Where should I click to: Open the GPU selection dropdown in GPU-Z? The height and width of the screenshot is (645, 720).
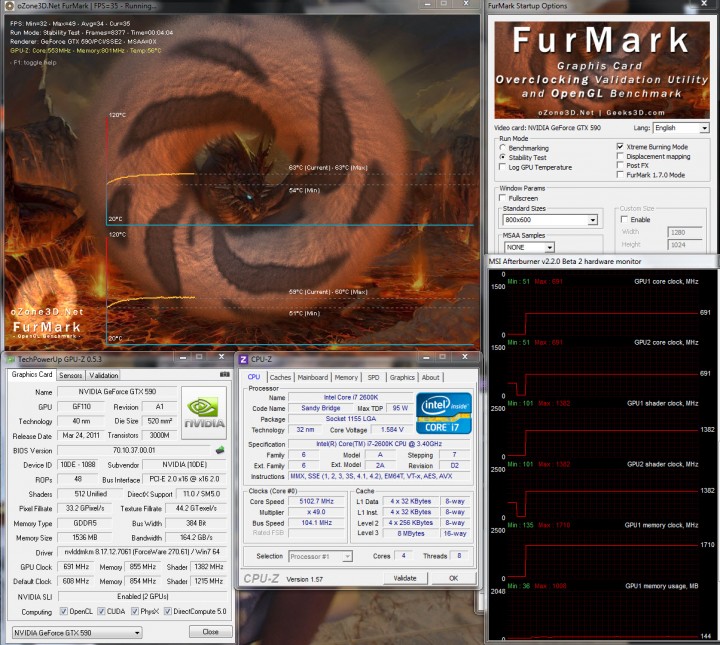pyautogui.click(x=77, y=633)
